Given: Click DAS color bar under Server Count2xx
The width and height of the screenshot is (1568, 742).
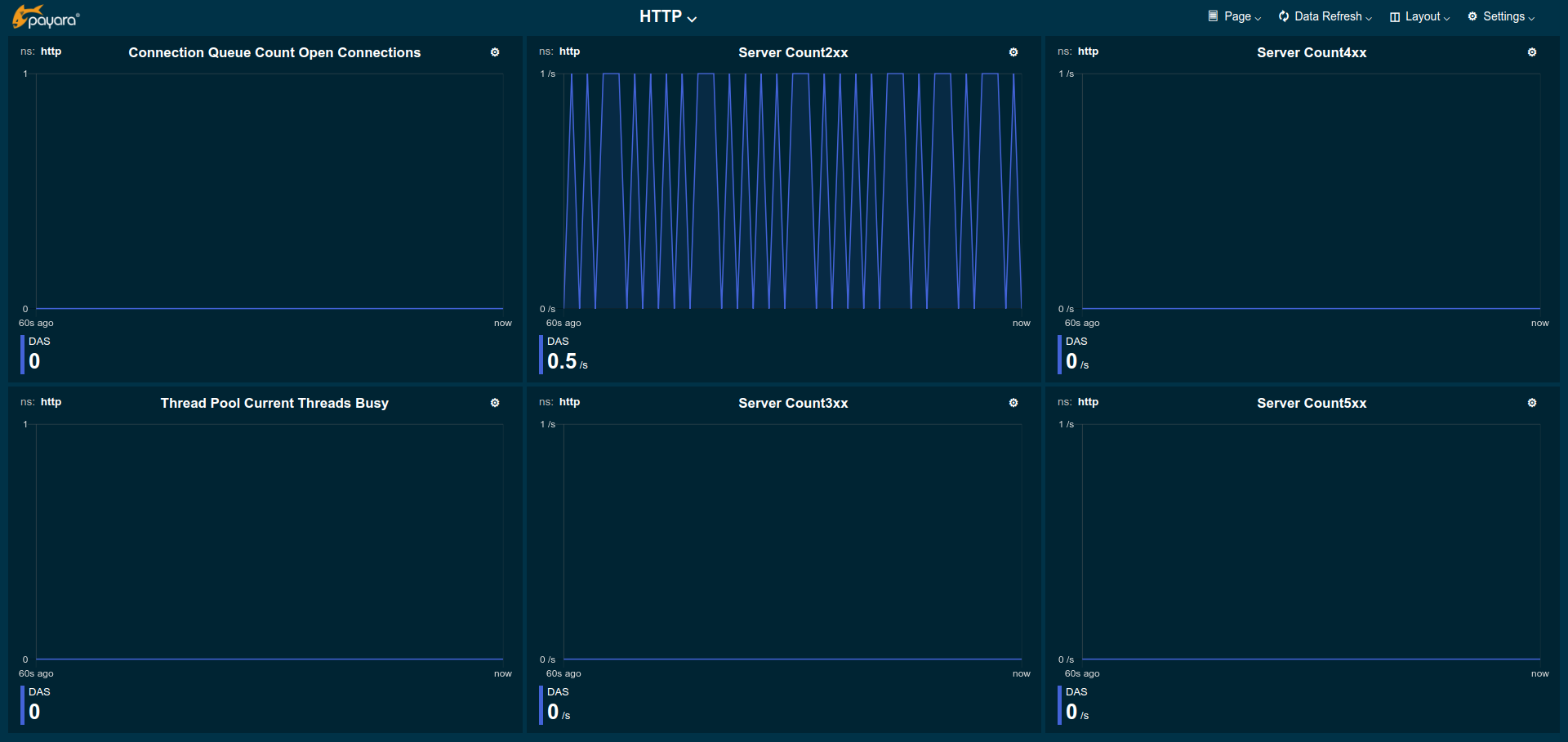Looking at the screenshot, I should (541, 354).
